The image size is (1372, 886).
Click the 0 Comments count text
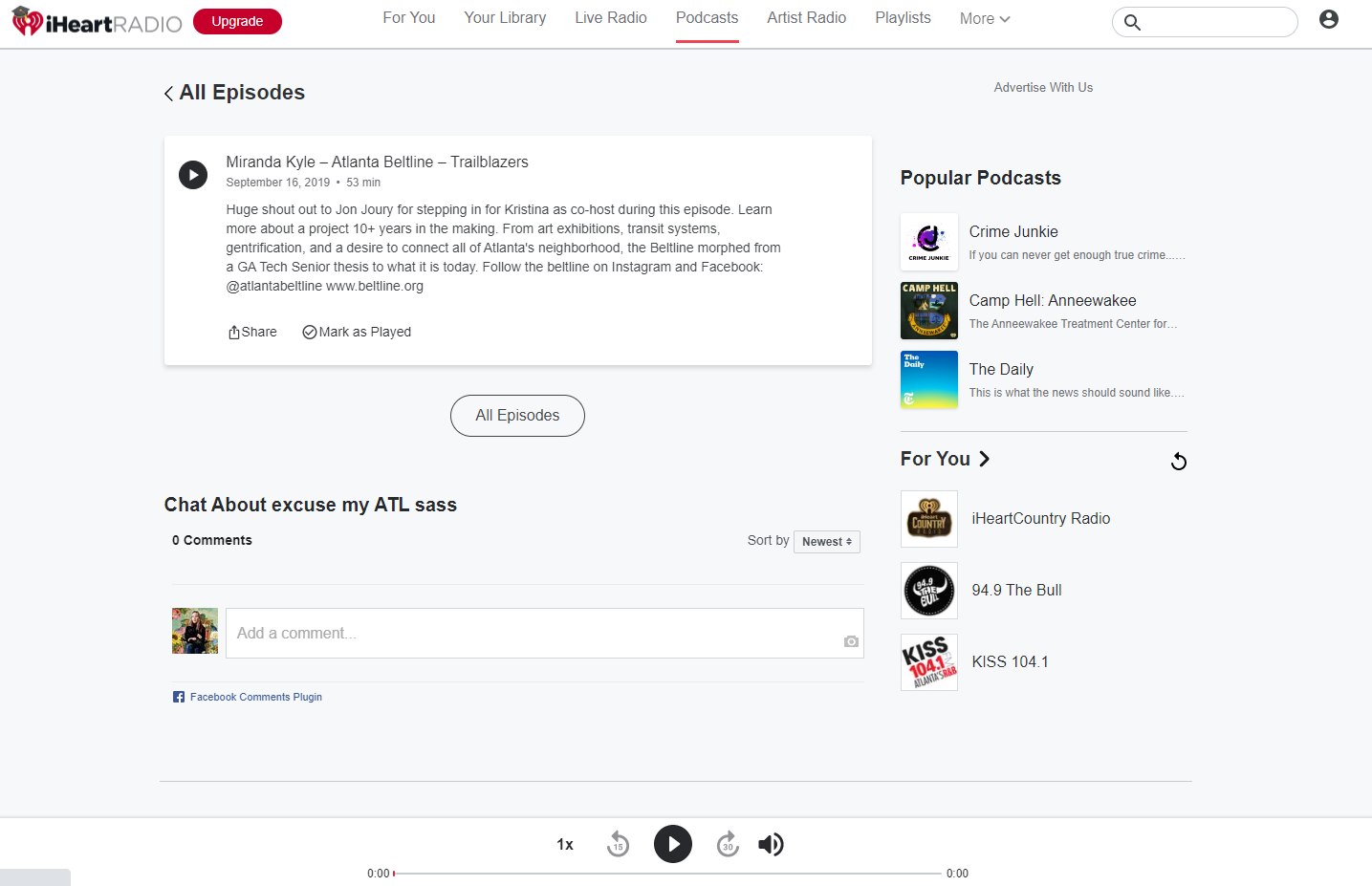click(x=212, y=540)
